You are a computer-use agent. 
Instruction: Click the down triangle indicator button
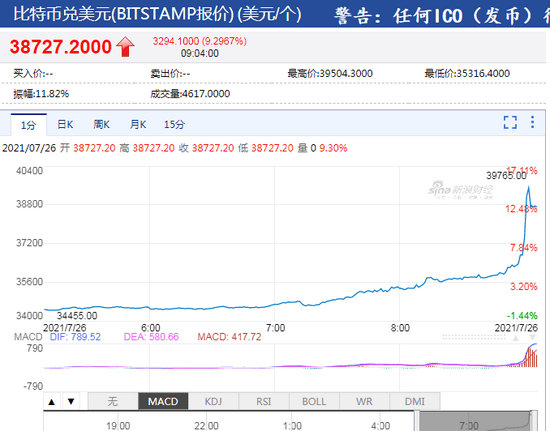pyautogui.click(x=71, y=402)
